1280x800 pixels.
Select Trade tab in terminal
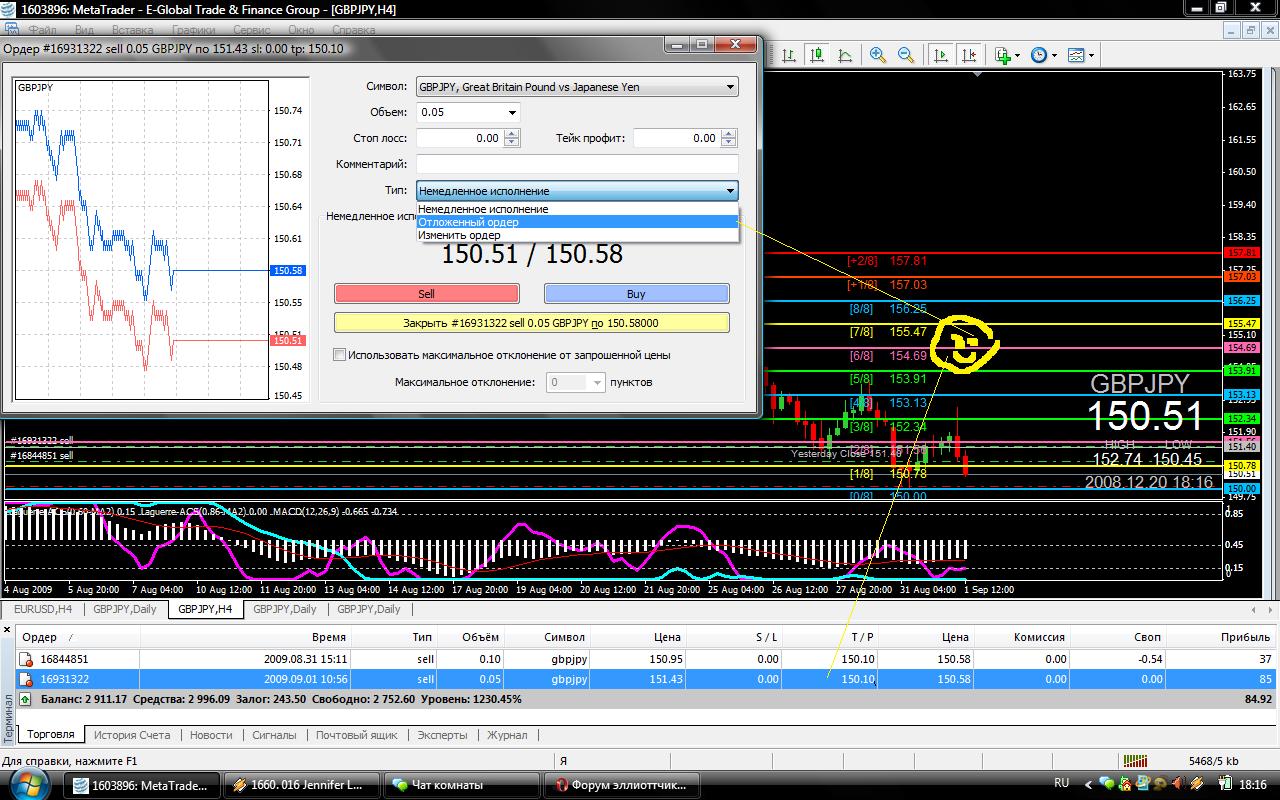tap(51, 734)
